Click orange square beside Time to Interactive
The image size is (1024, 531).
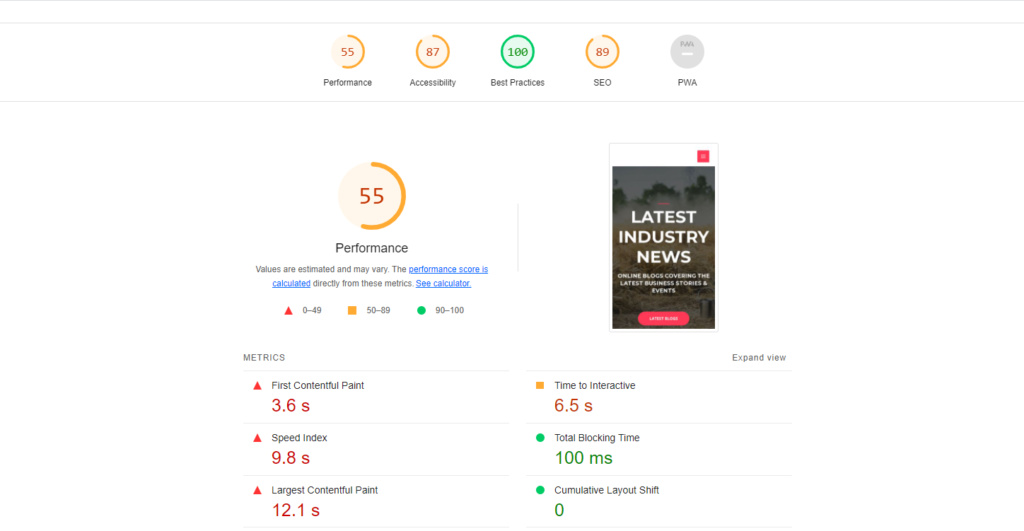(x=540, y=385)
